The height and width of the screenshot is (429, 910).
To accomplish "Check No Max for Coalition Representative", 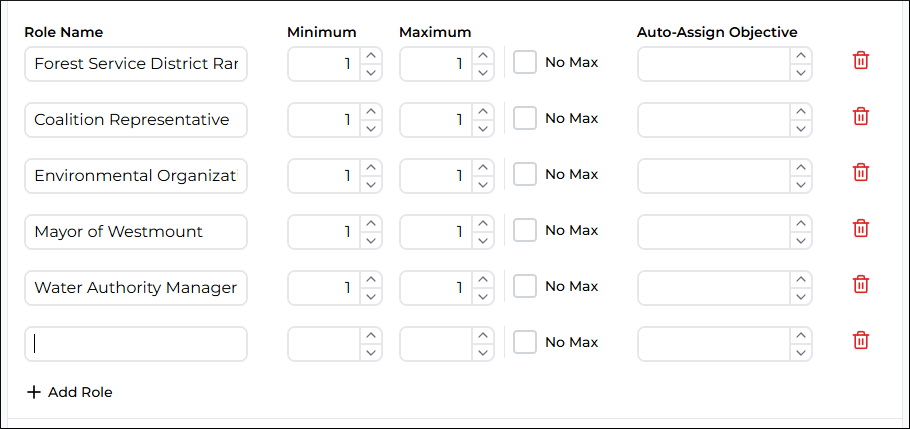I will pos(525,118).
